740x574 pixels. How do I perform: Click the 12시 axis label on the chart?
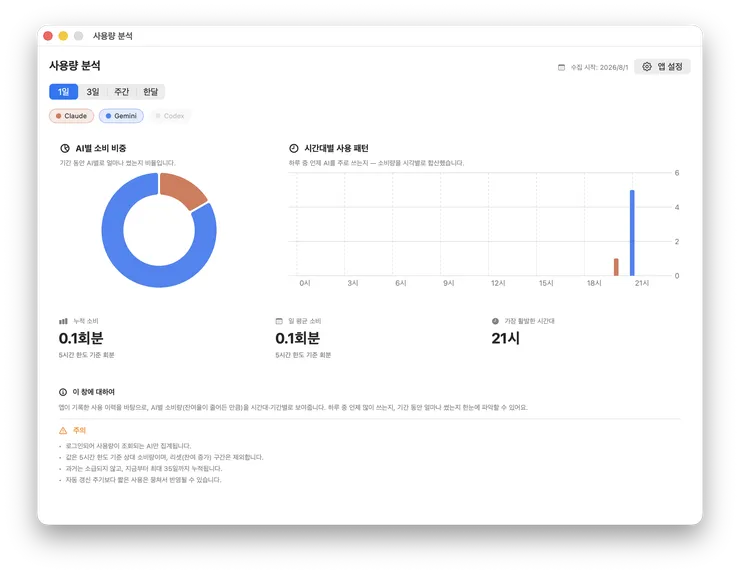(498, 283)
